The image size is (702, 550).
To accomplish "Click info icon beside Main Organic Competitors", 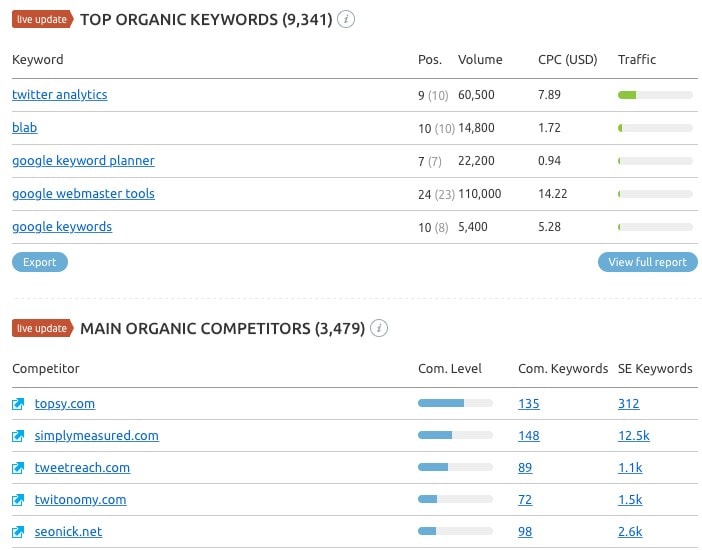I will coord(379,328).
